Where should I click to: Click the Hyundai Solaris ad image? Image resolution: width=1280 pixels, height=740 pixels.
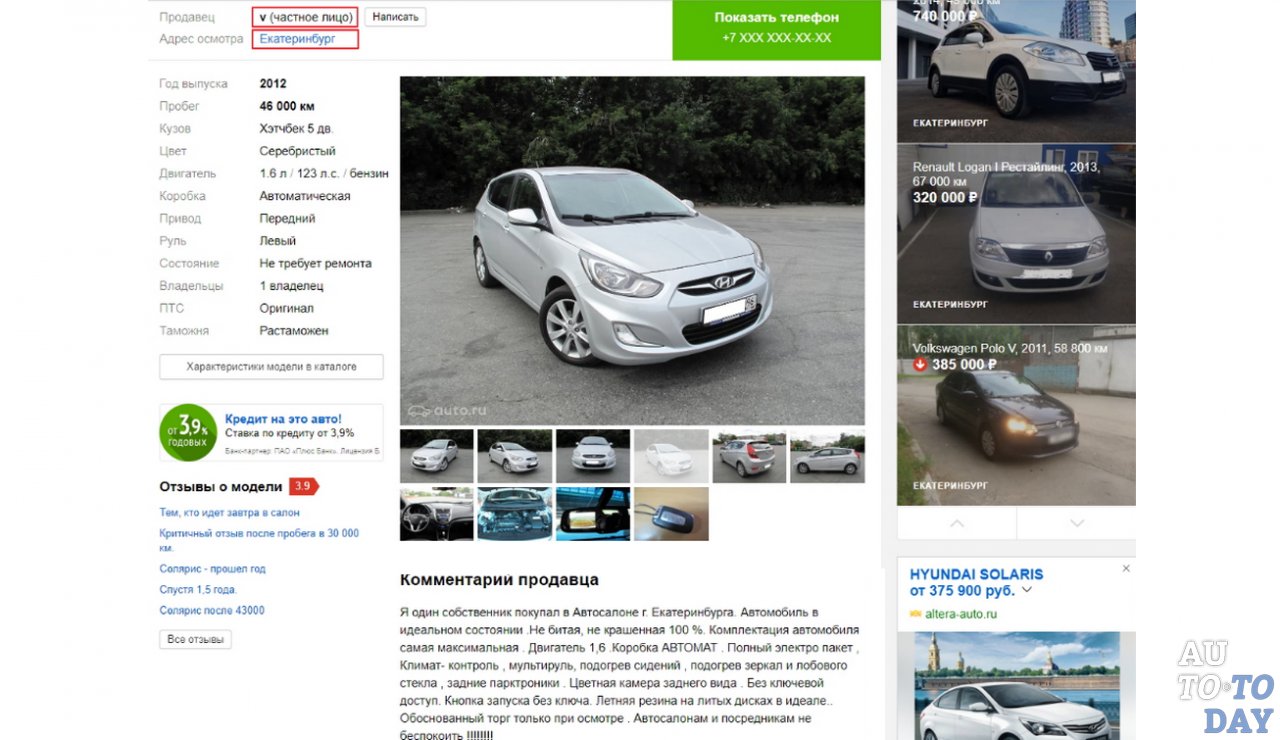point(1016,686)
